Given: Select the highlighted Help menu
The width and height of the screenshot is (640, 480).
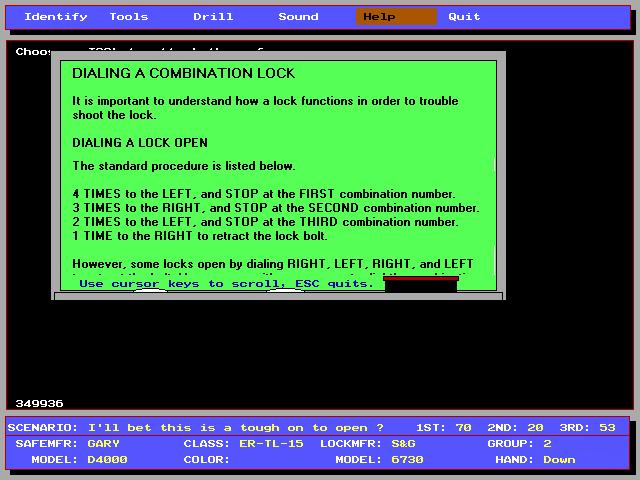Looking at the screenshot, I should pos(396,17).
